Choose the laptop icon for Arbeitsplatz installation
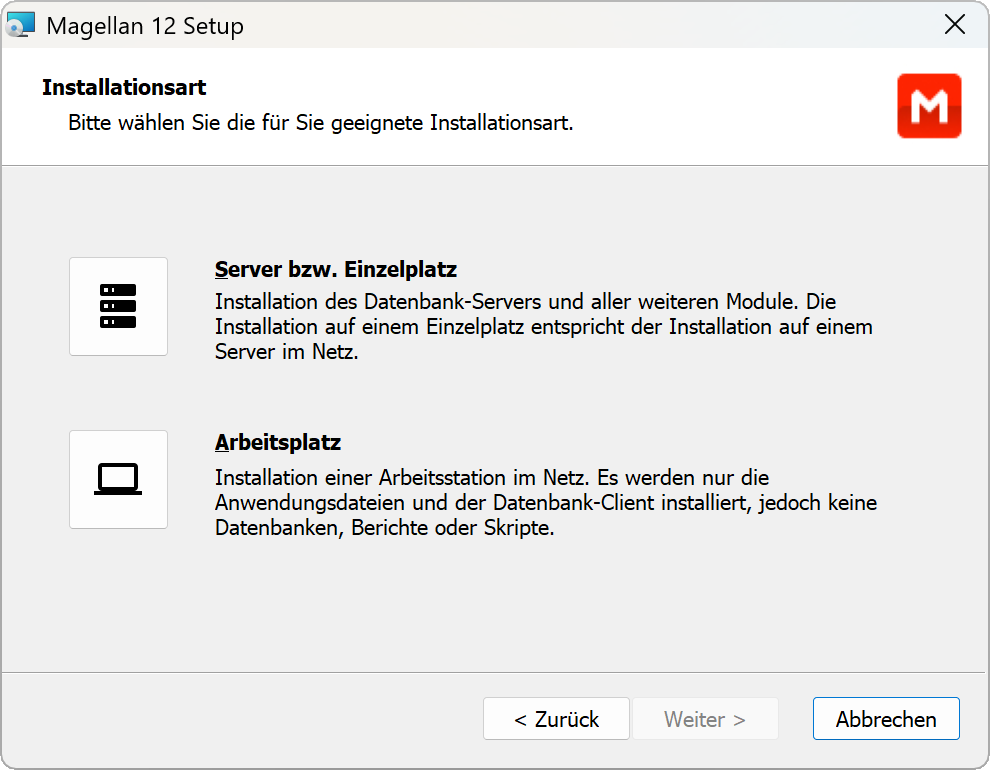The image size is (990, 770). click(118, 479)
